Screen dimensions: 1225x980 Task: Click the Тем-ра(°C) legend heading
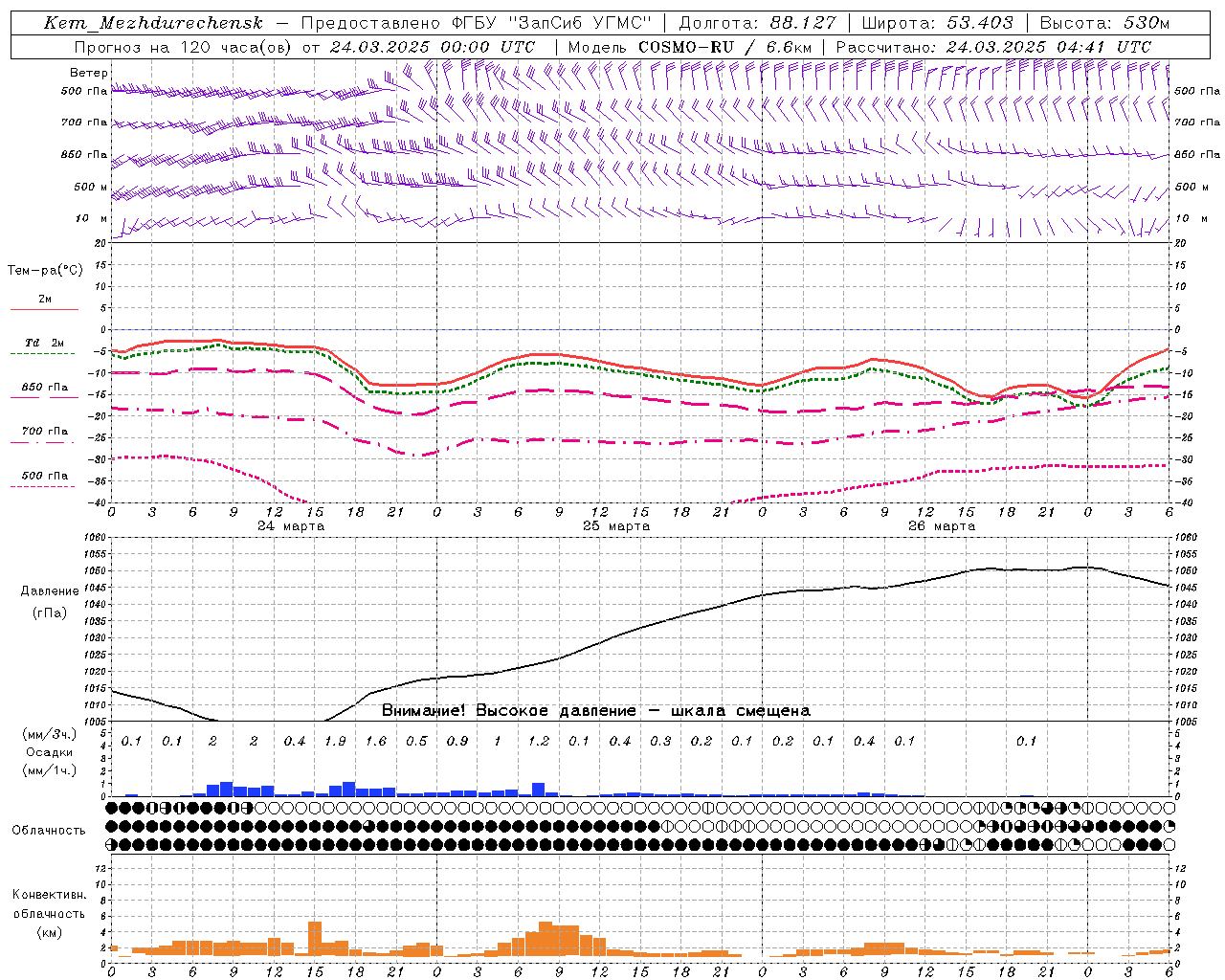click(x=45, y=271)
